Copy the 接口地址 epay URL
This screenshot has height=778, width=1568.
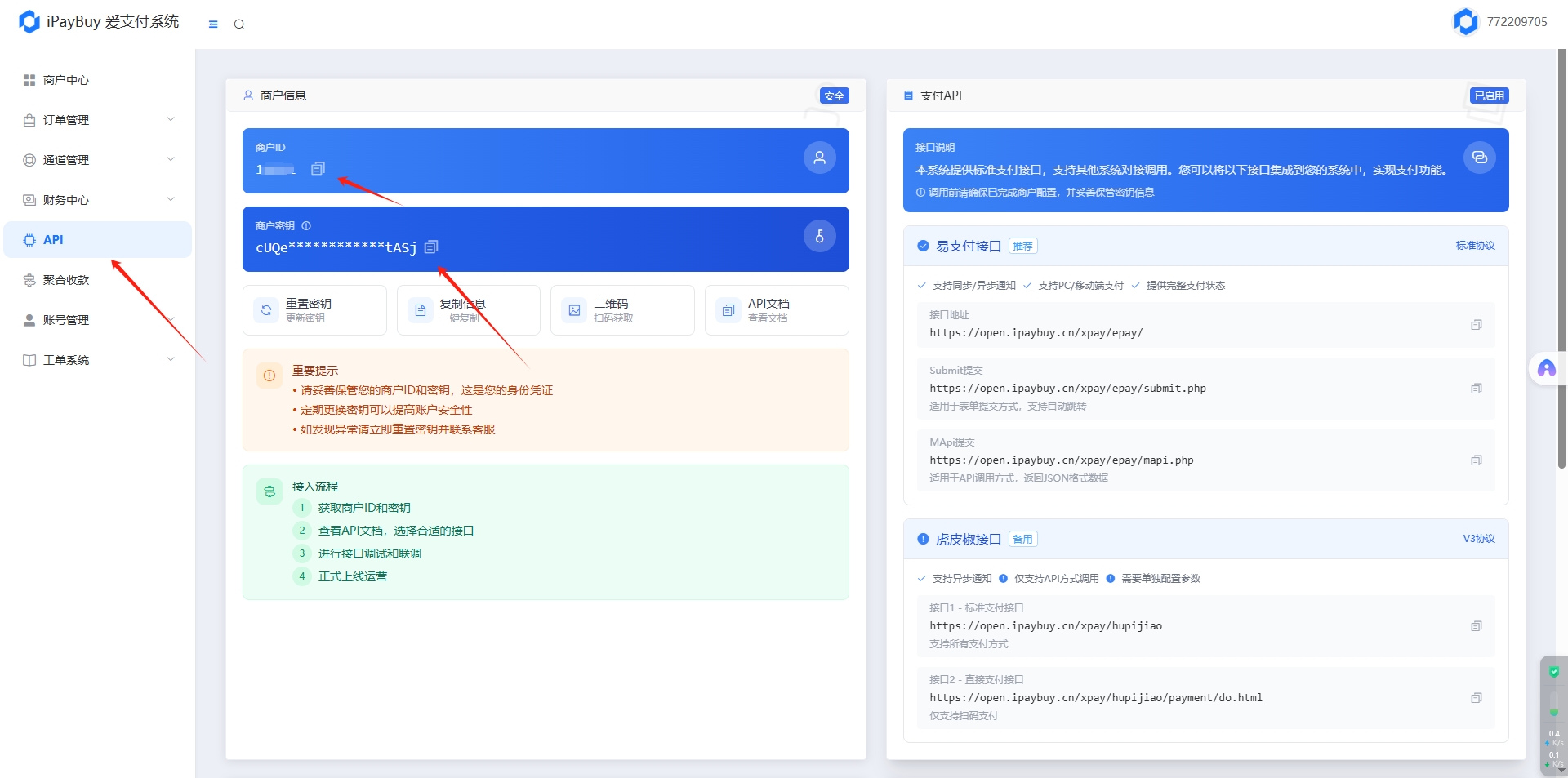point(1476,325)
